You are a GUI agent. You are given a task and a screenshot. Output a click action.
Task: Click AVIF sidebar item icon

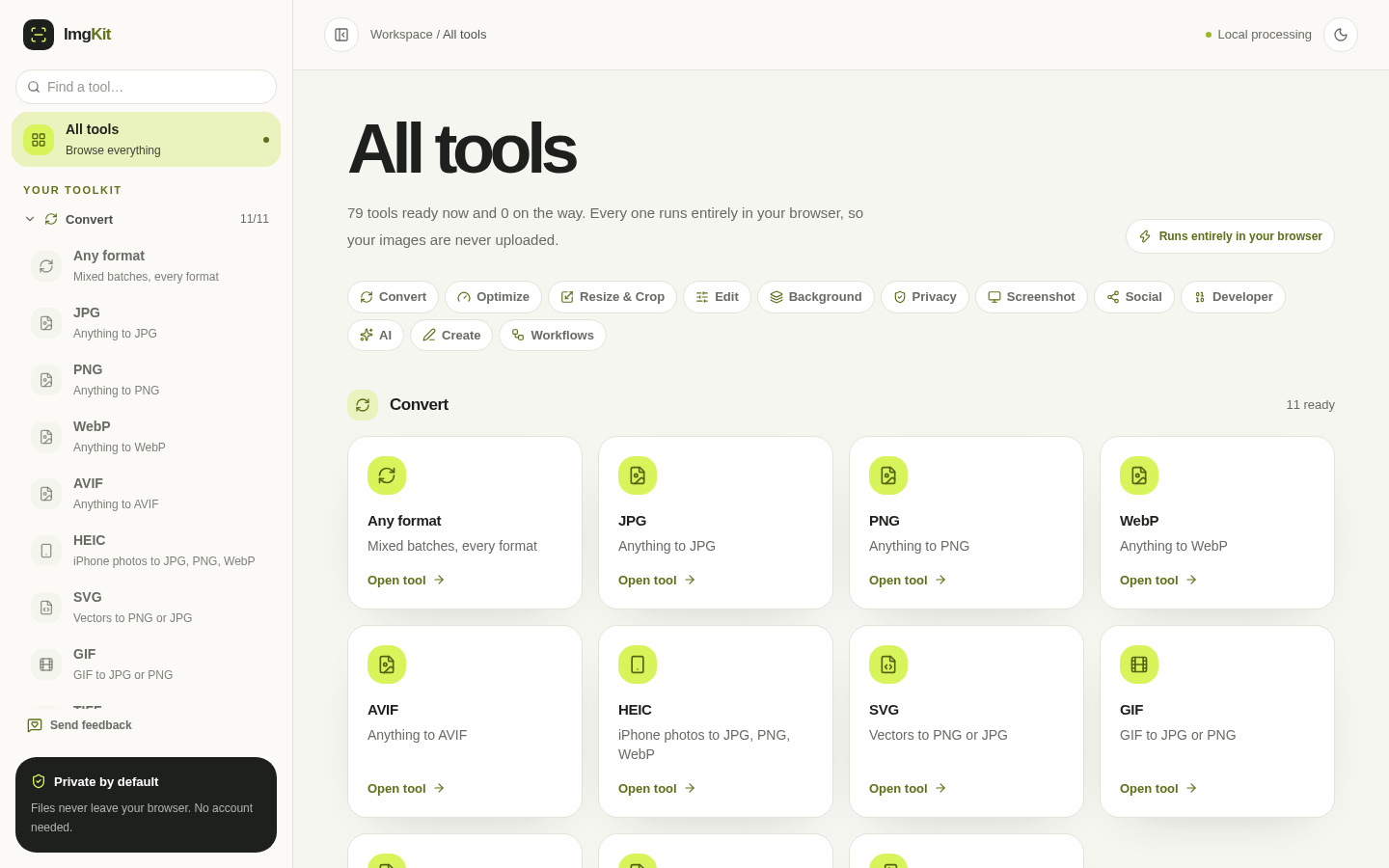coord(46,494)
